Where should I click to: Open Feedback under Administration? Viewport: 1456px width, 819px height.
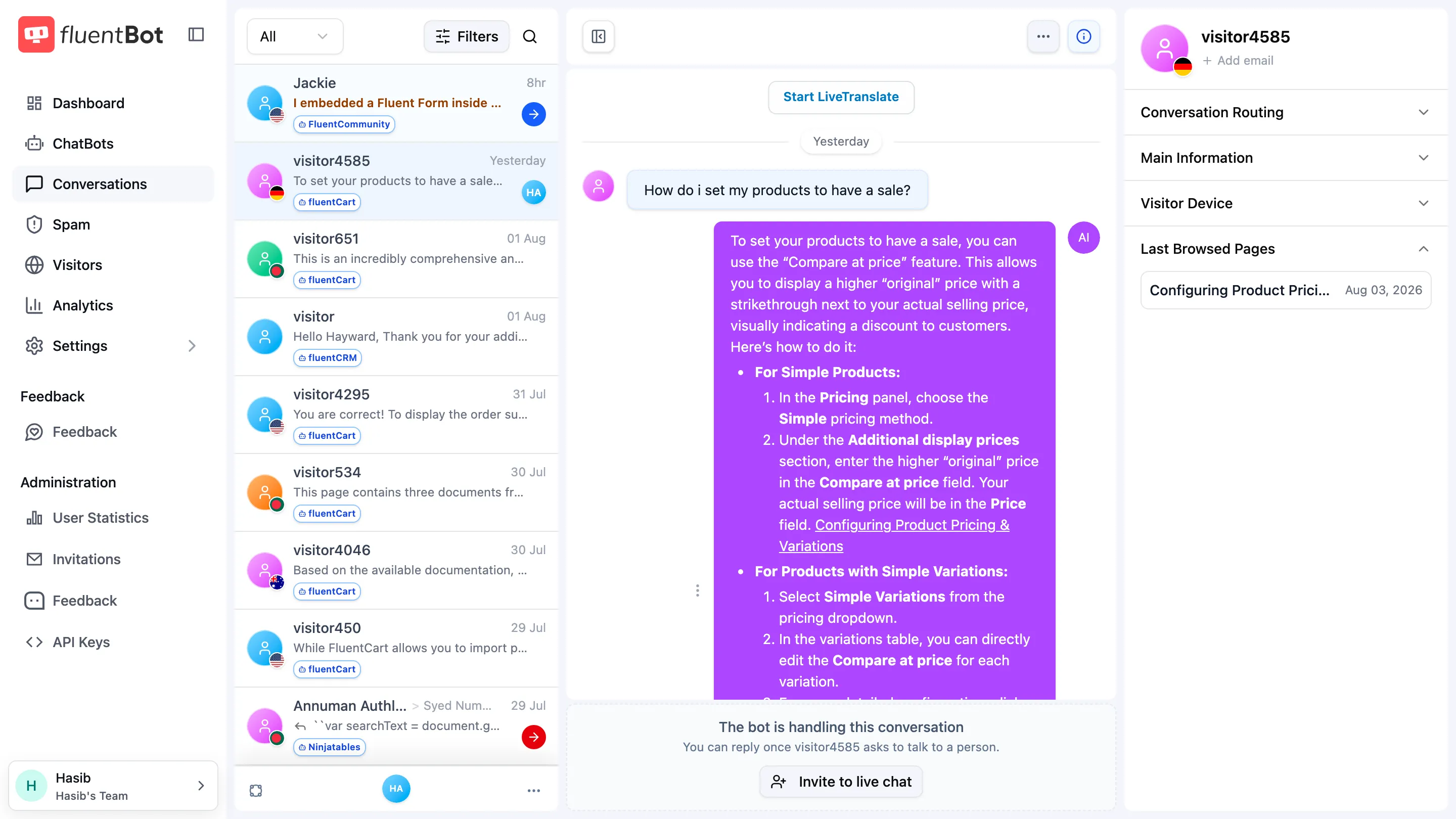point(113,601)
